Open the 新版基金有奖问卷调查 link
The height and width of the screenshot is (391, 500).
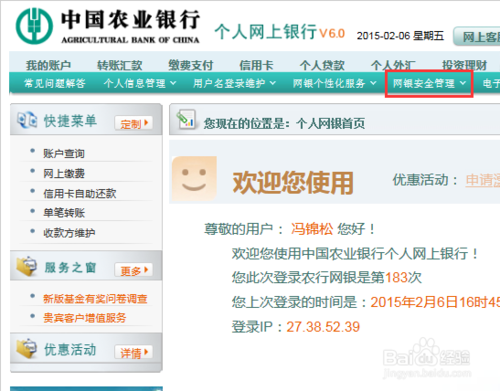[x=95, y=299]
